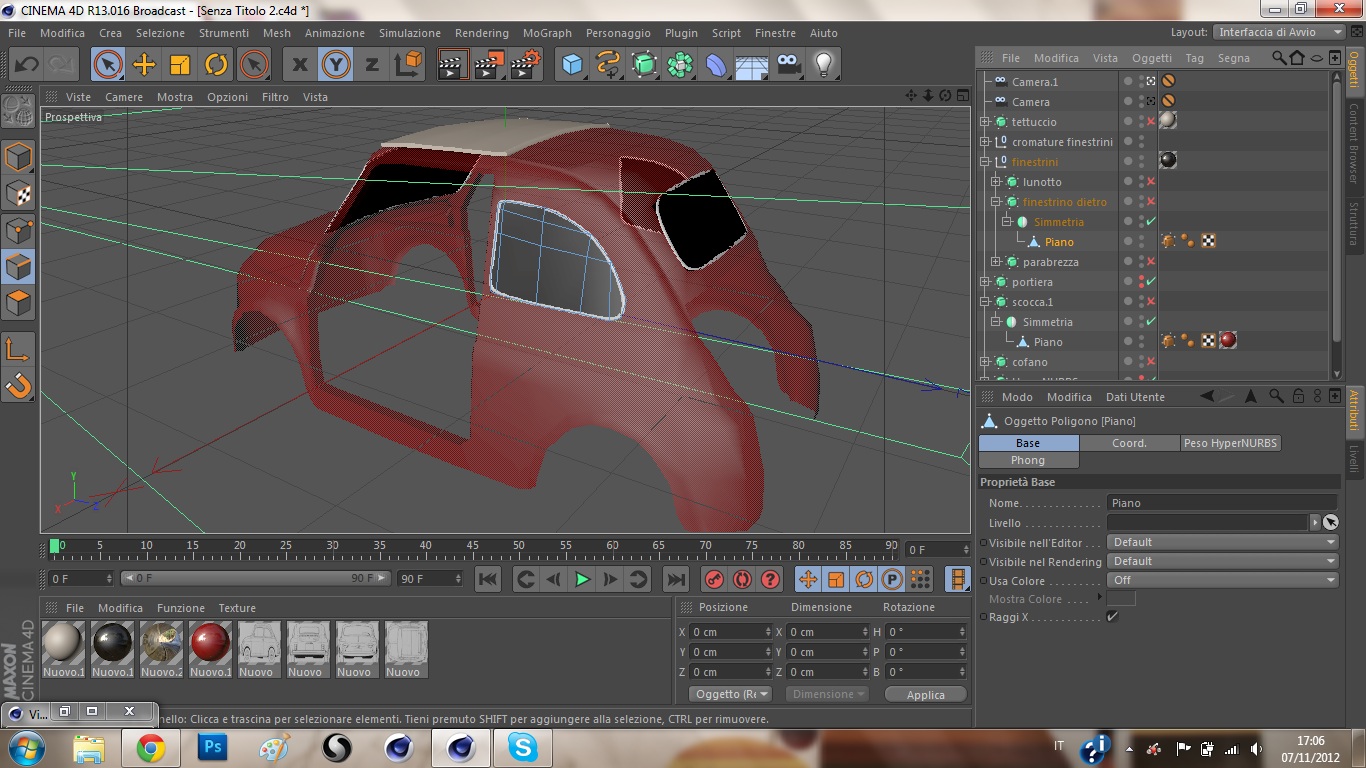Add a Cube primitive object
The height and width of the screenshot is (768, 1366).
572,65
